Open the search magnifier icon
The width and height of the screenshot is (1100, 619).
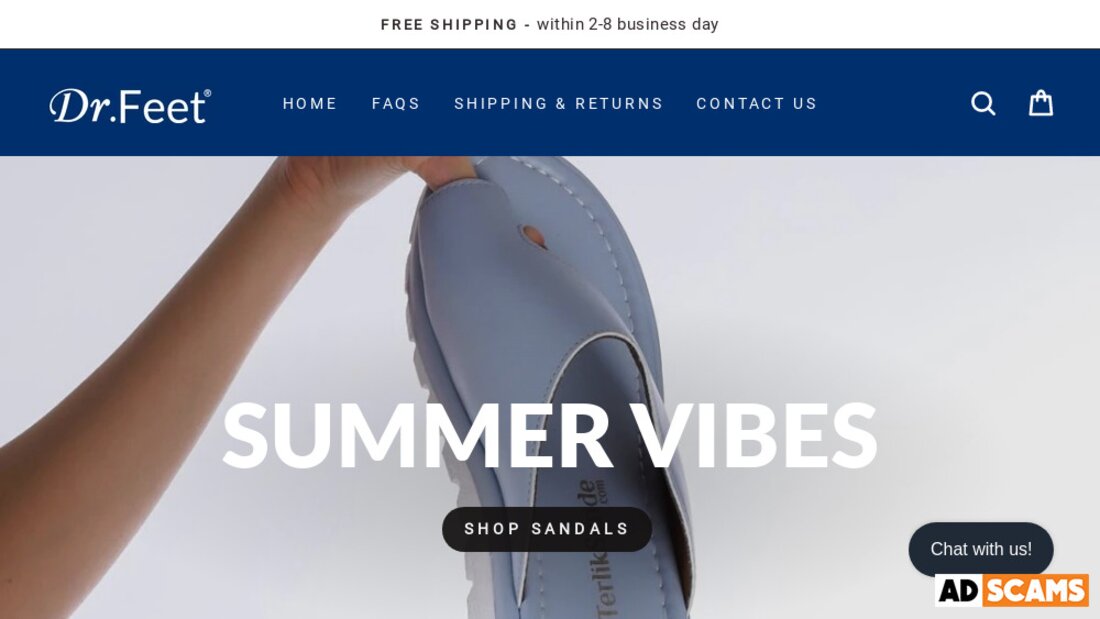point(983,103)
